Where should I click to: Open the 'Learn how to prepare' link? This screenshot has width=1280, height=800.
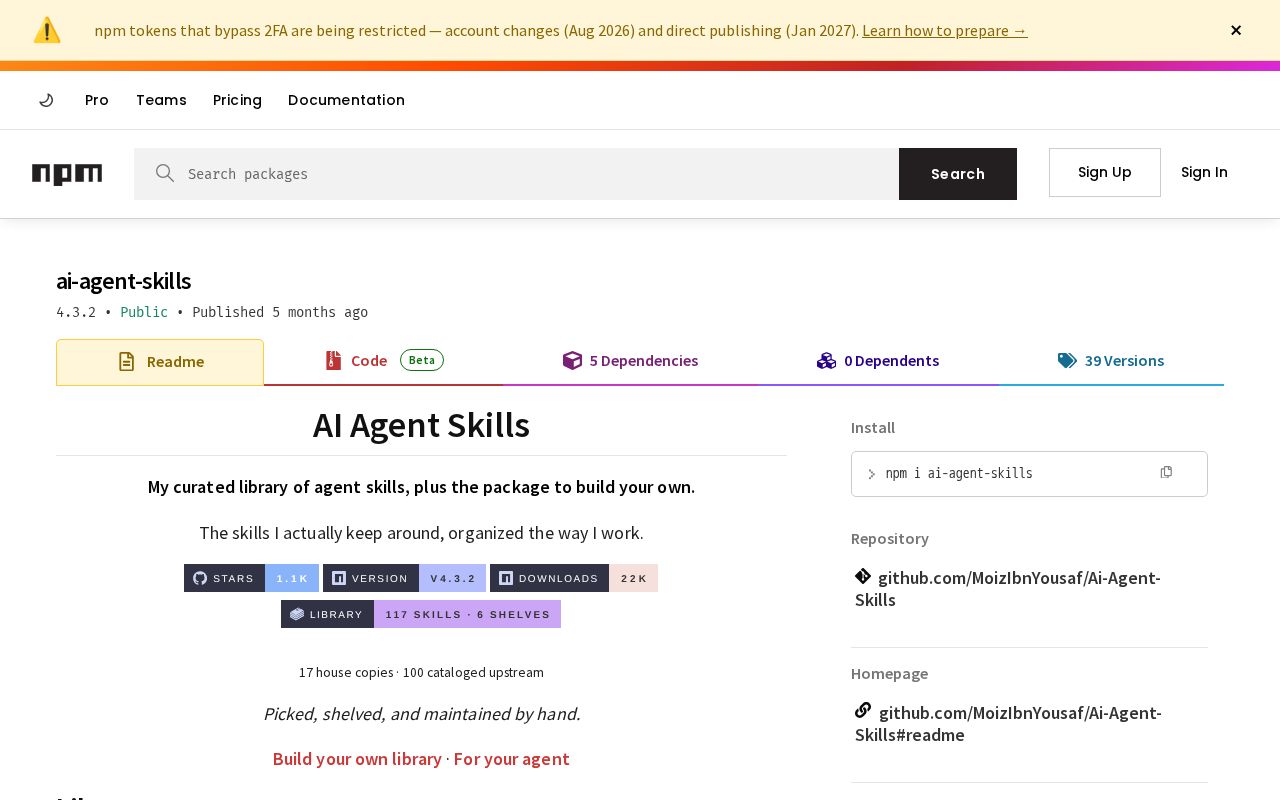(944, 30)
